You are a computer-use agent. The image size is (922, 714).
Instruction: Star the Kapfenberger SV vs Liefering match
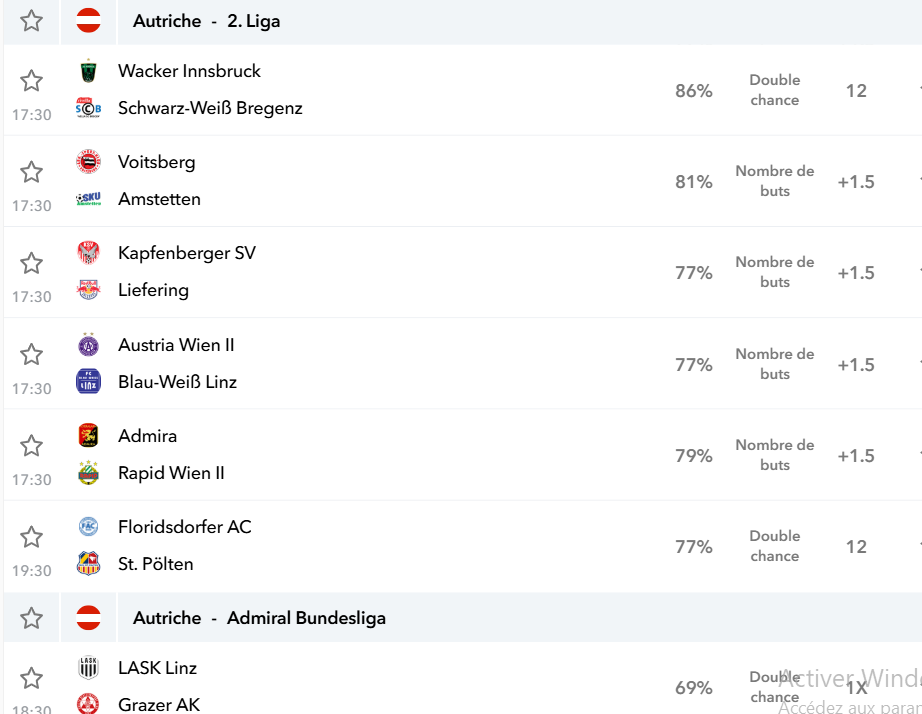point(31,263)
